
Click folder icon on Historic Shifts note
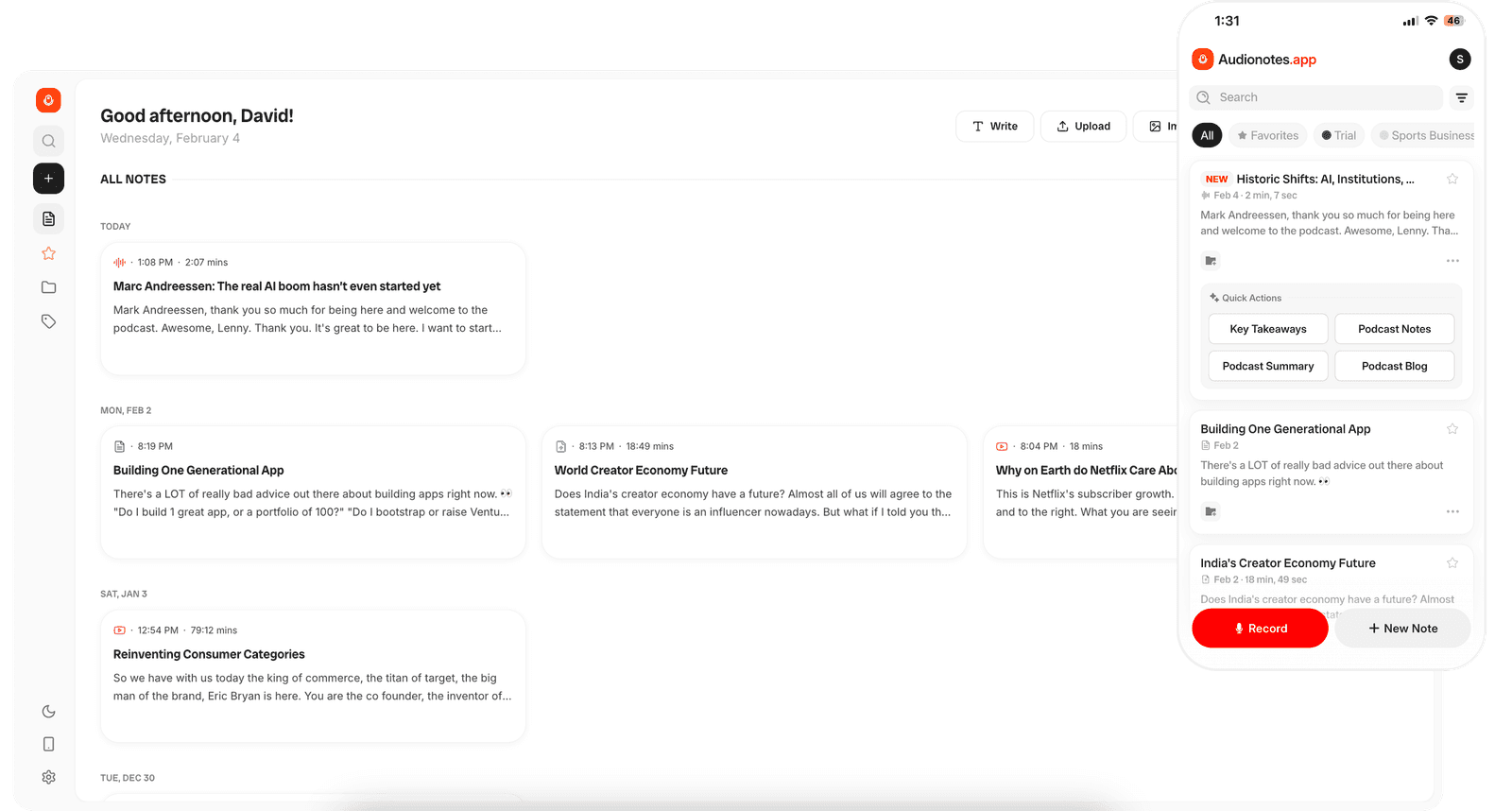[1211, 261]
